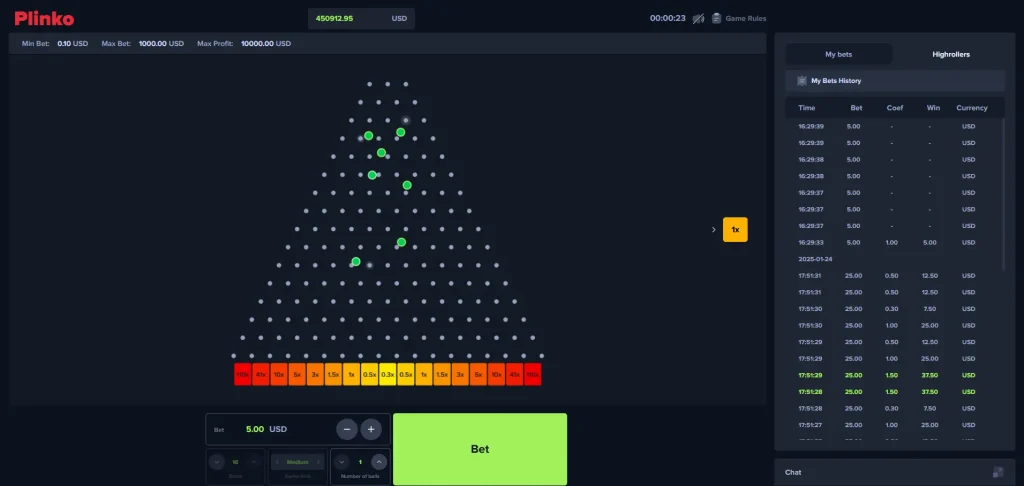Screen dimensions: 1024x486
Task: Increase the number of balls
Action: [379, 462]
